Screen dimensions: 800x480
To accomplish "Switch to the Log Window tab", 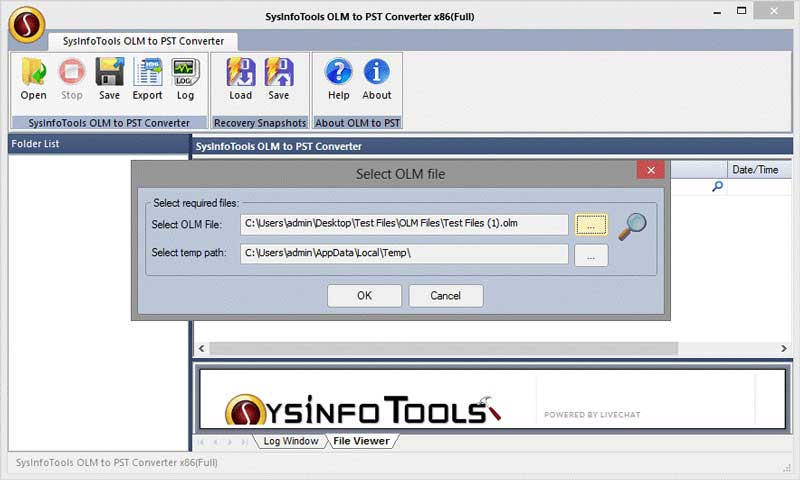I will tap(290, 441).
